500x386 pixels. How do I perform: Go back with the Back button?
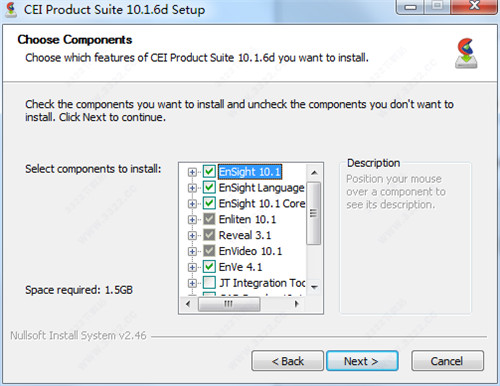287,361
